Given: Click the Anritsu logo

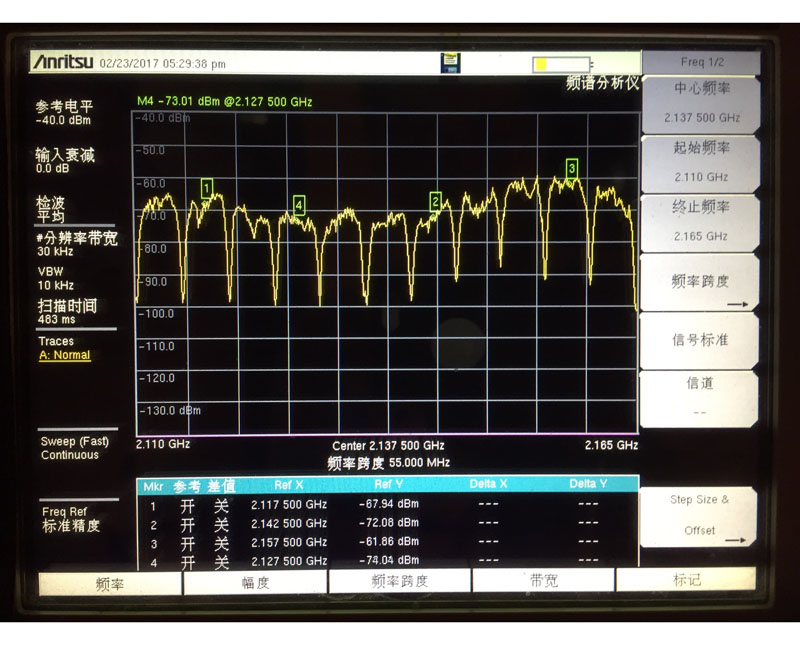Looking at the screenshot, I should 63,62.
